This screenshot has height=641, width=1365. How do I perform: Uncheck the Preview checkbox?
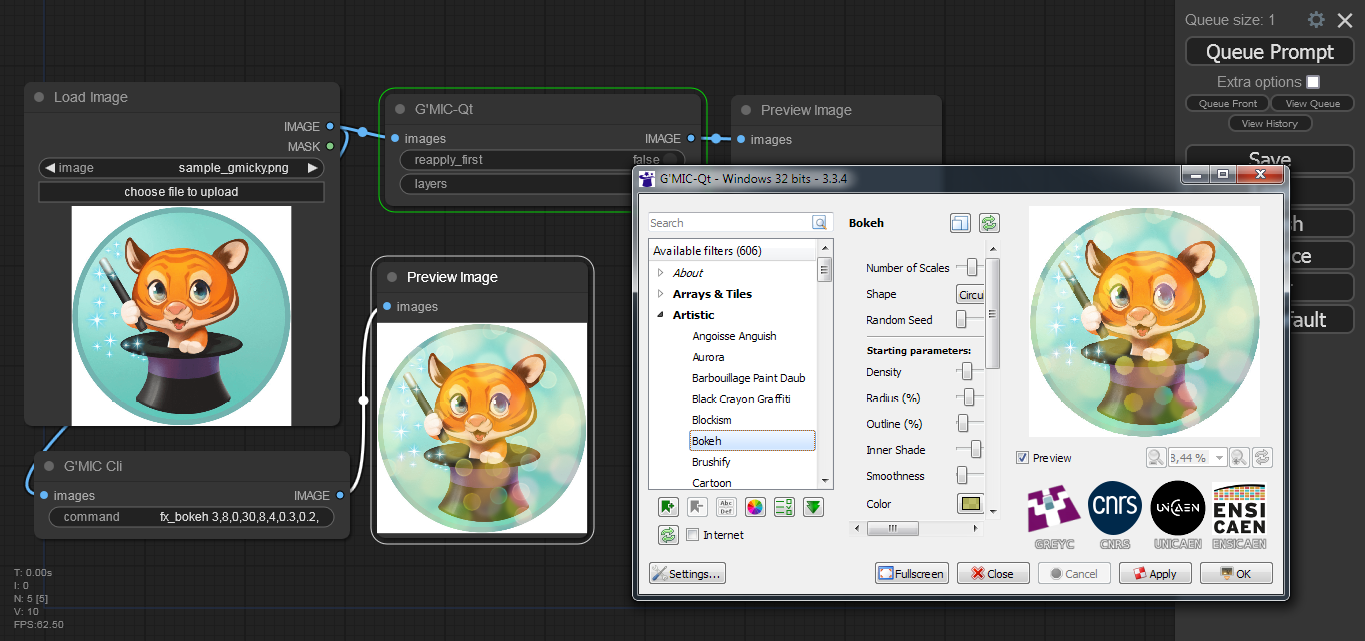click(x=1022, y=458)
